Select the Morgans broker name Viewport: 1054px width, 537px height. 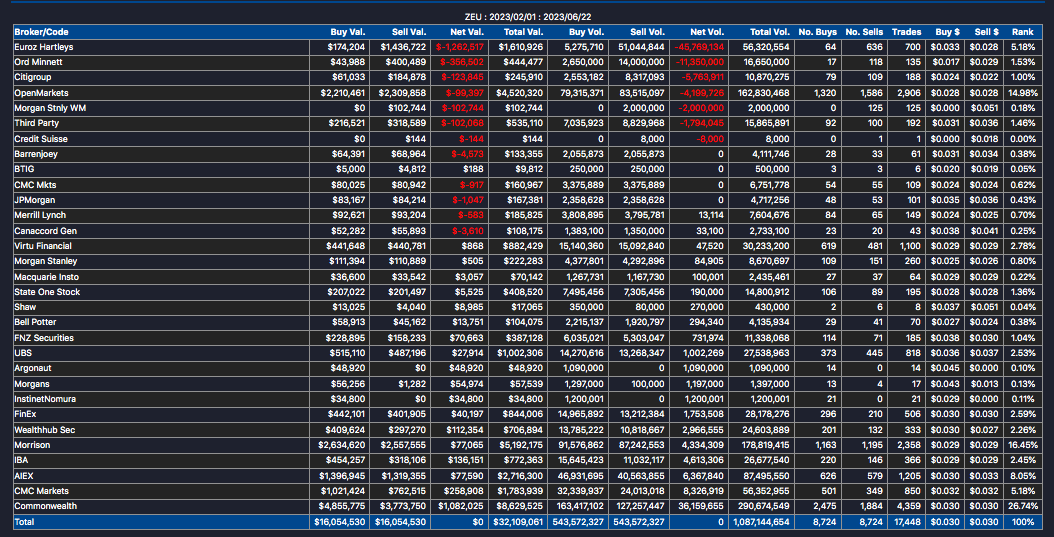click(x=32, y=384)
